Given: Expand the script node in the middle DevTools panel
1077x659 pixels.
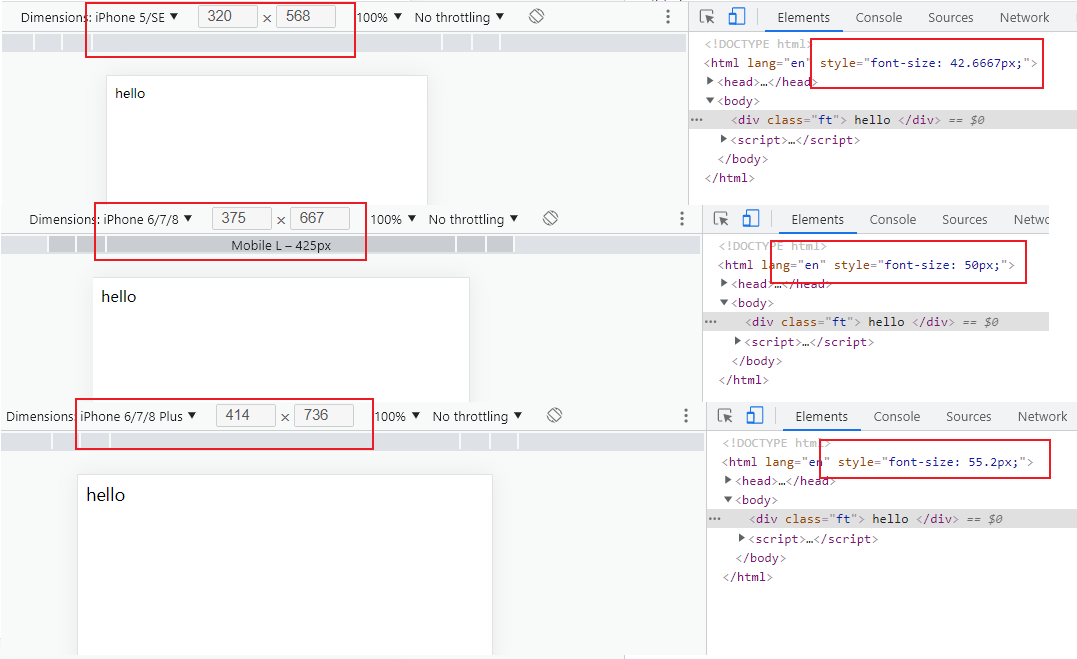Looking at the screenshot, I should (x=737, y=341).
